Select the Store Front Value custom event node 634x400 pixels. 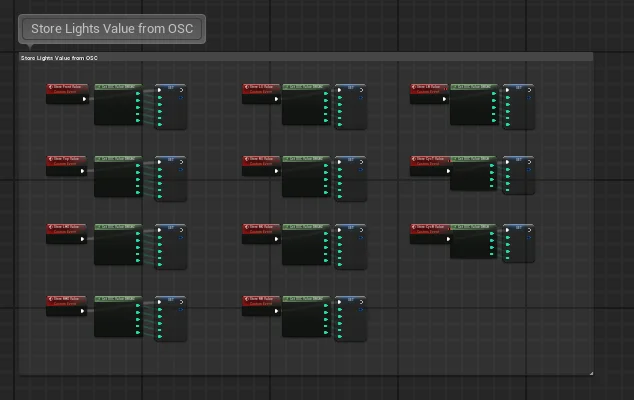67,94
